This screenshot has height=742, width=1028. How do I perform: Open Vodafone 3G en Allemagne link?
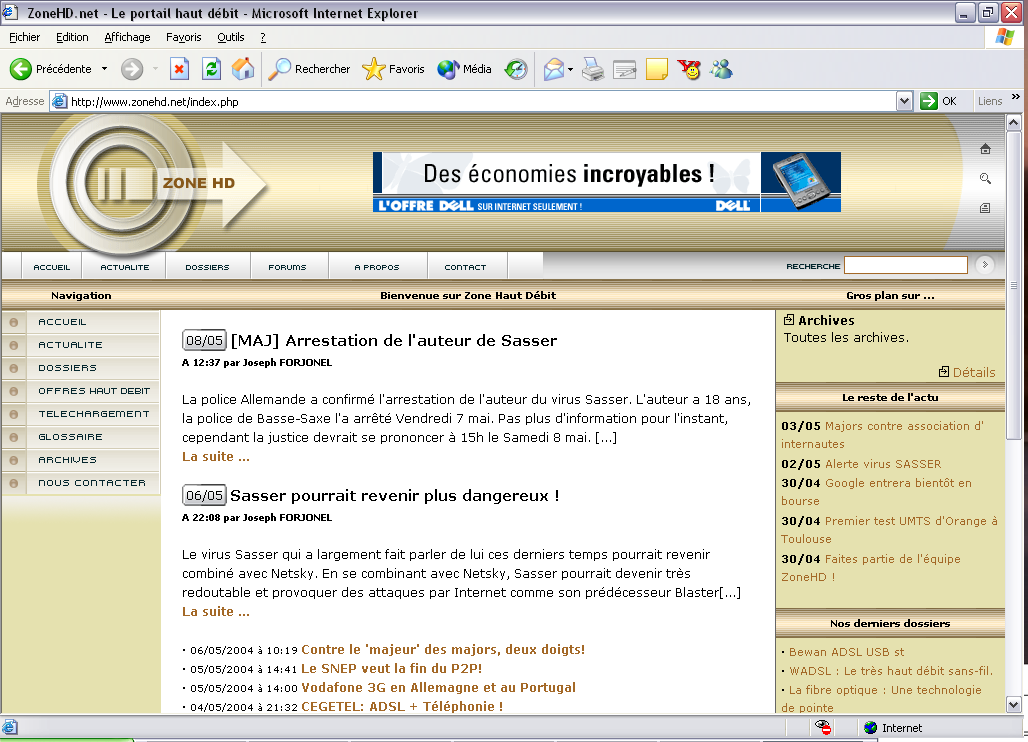click(438, 687)
